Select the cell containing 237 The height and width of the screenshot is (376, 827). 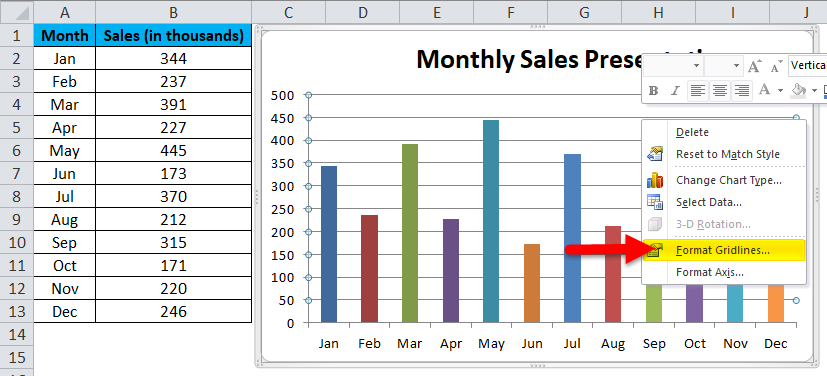[x=174, y=82]
